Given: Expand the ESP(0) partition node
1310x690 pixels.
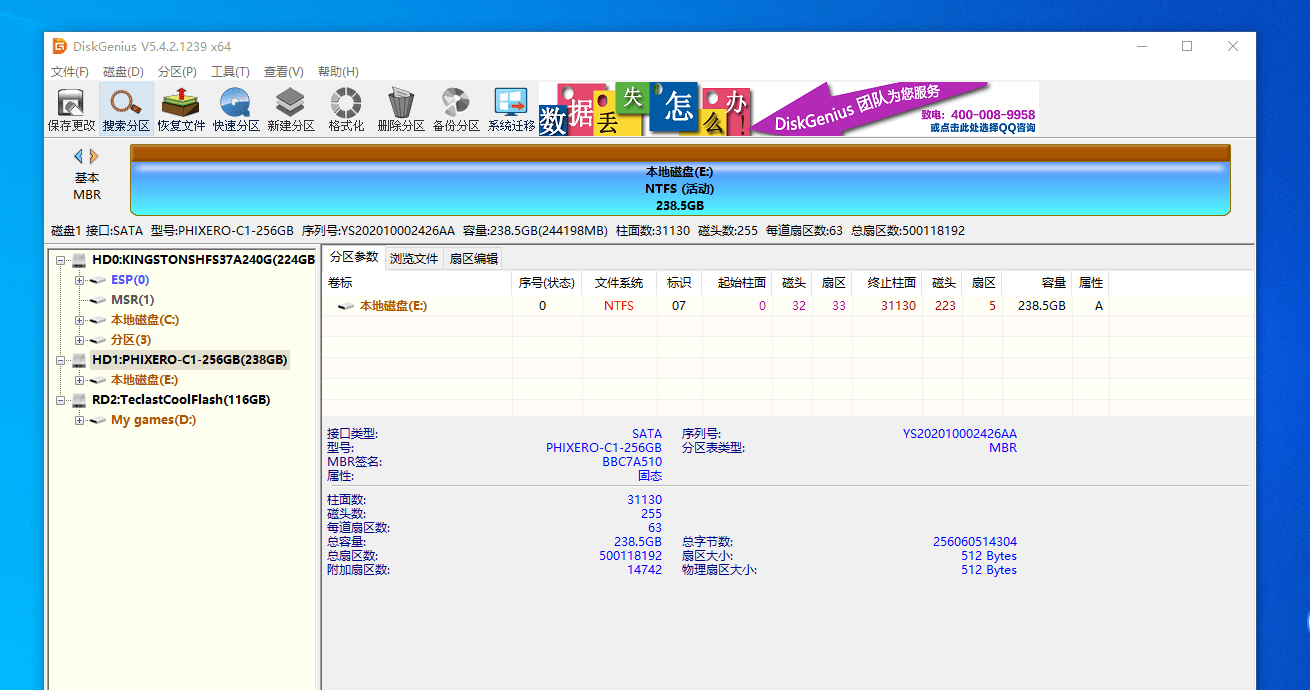Looking at the screenshot, I should pos(79,280).
